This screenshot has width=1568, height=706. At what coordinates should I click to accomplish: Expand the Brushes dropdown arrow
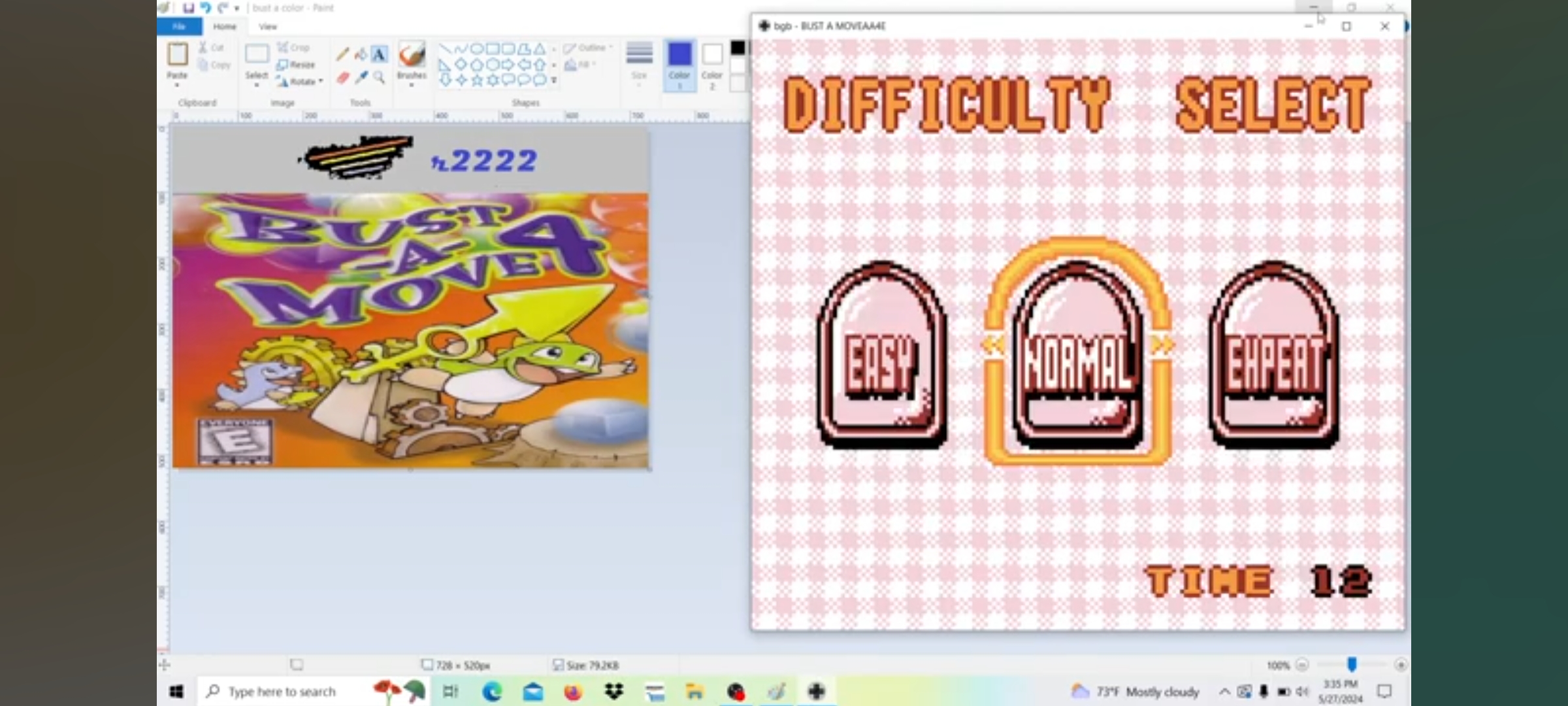point(412,85)
